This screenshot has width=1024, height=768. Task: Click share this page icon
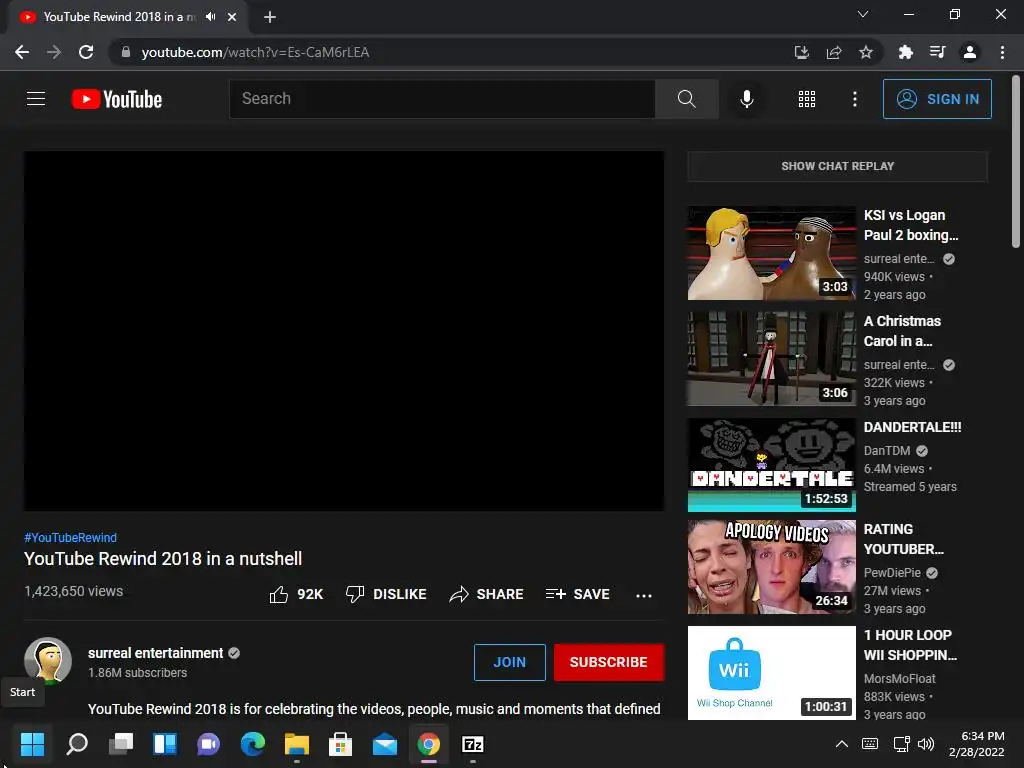tap(834, 52)
